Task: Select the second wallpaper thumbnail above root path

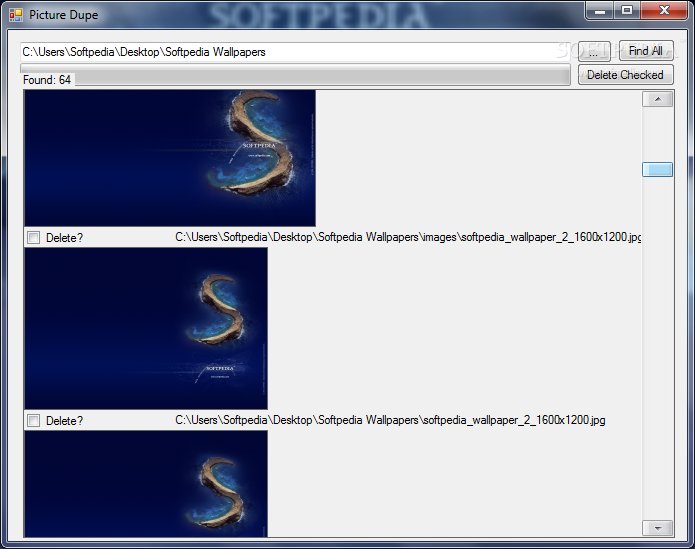Action: (x=146, y=328)
